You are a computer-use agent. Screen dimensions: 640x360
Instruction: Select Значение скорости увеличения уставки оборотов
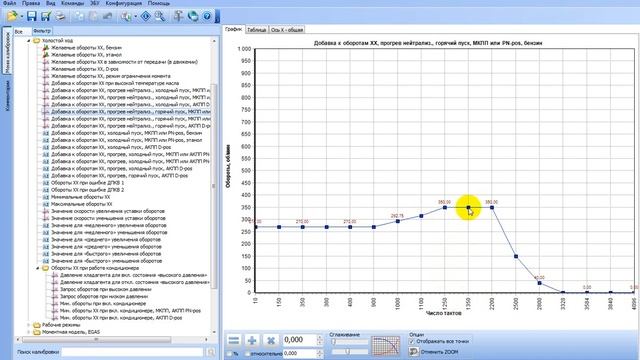[108, 211]
